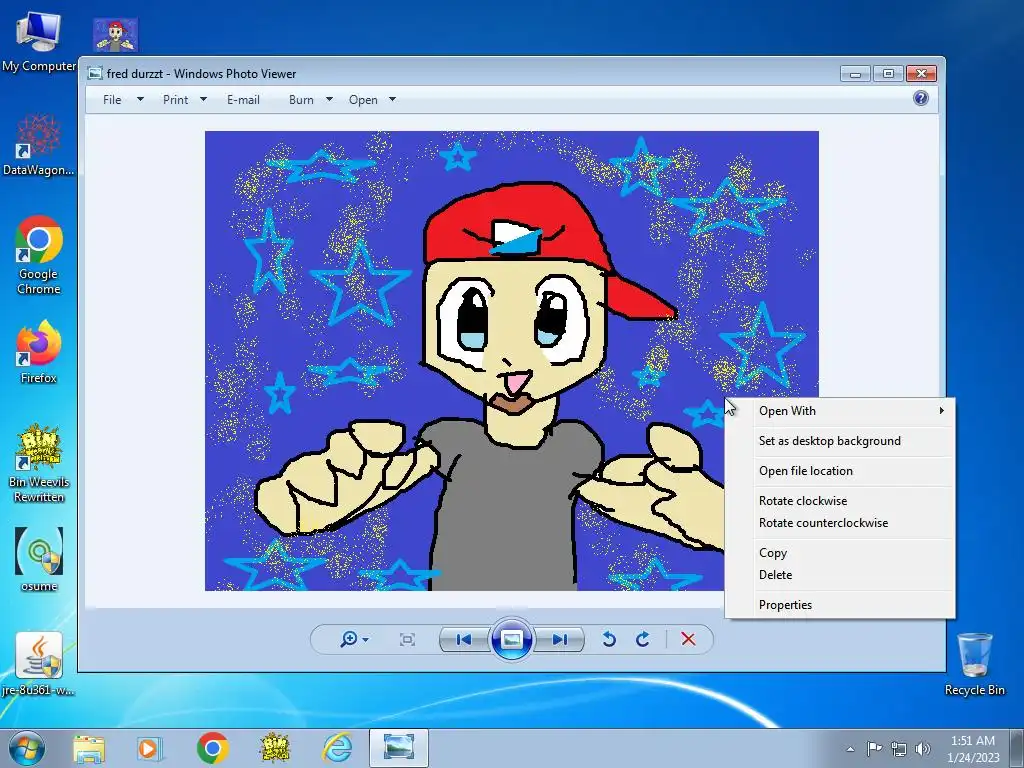This screenshot has height=768, width=1024.
Task: Choose Copy from context menu
Action: [x=840, y=553]
